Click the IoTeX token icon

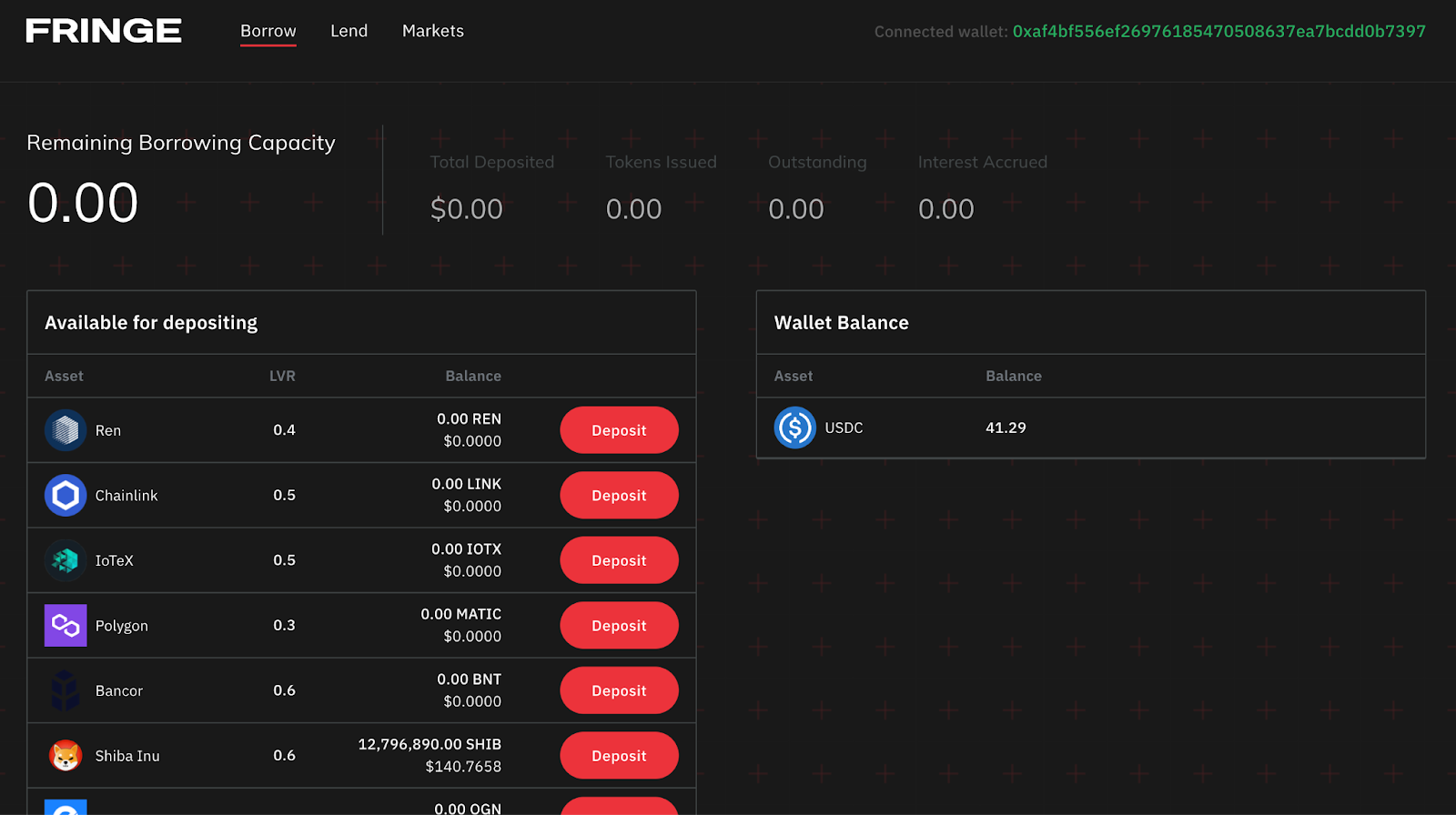tap(66, 561)
